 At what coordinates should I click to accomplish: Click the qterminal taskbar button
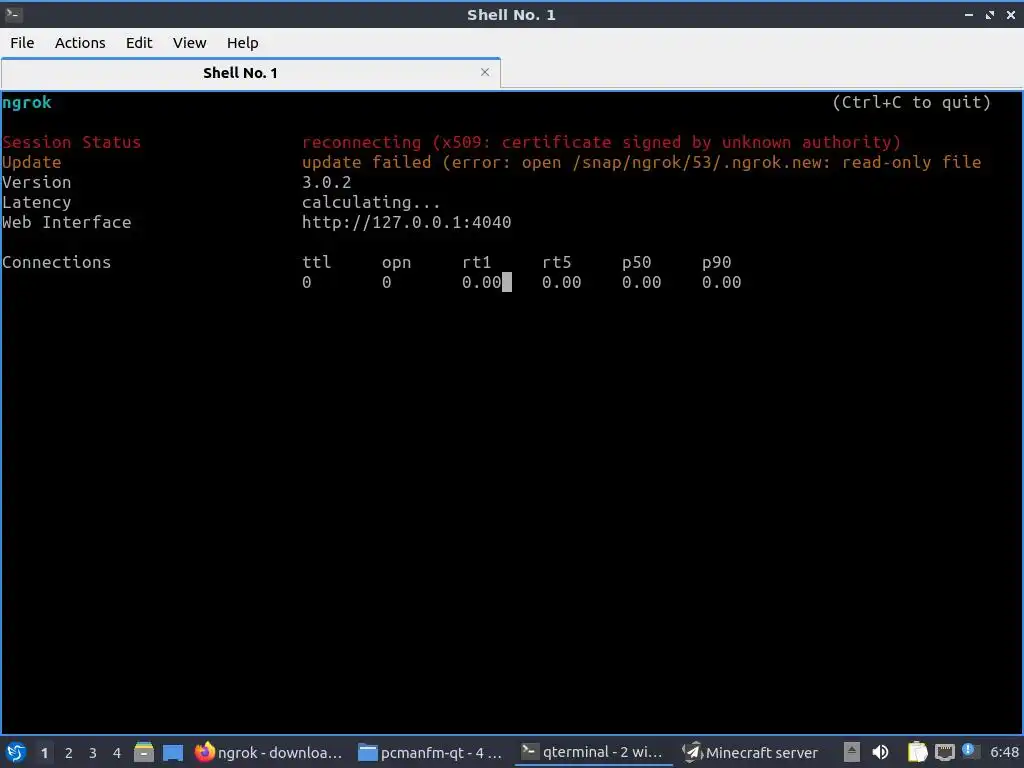(x=594, y=752)
